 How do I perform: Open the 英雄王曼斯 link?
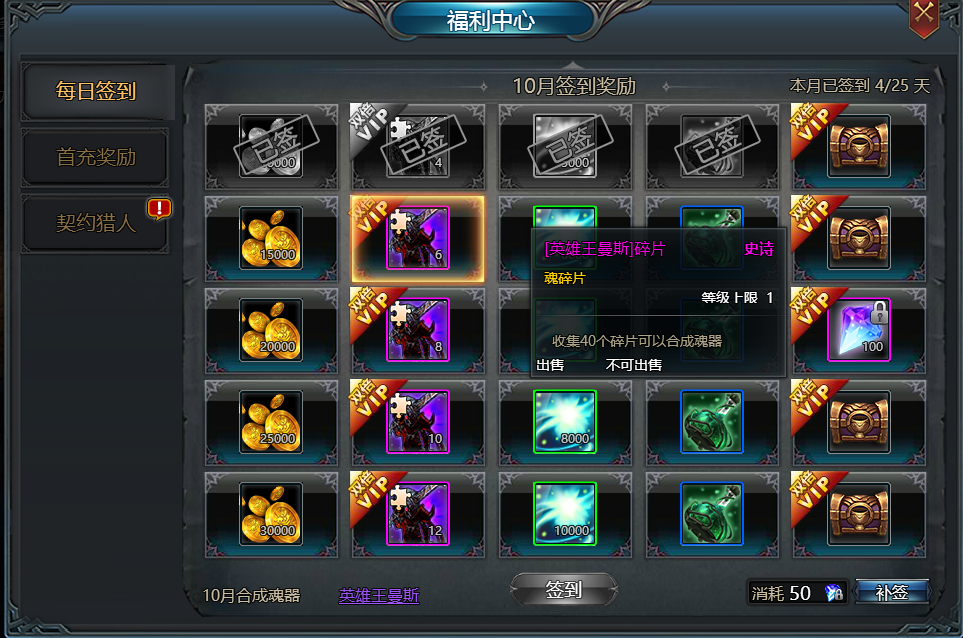click(379, 596)
